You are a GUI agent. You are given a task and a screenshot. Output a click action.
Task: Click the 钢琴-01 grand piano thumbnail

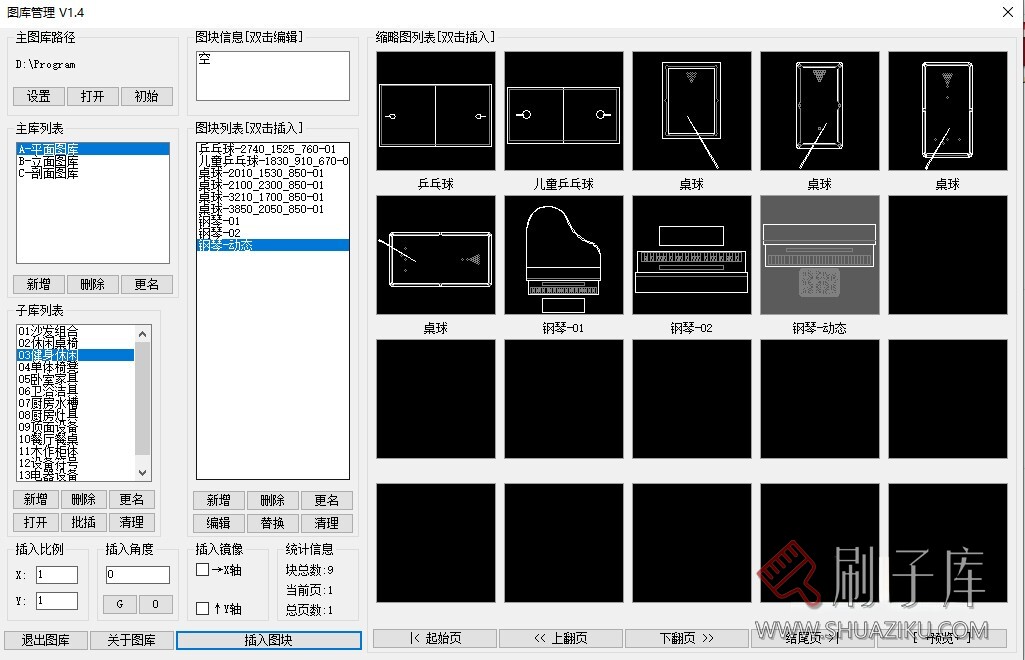pos(563,253)
